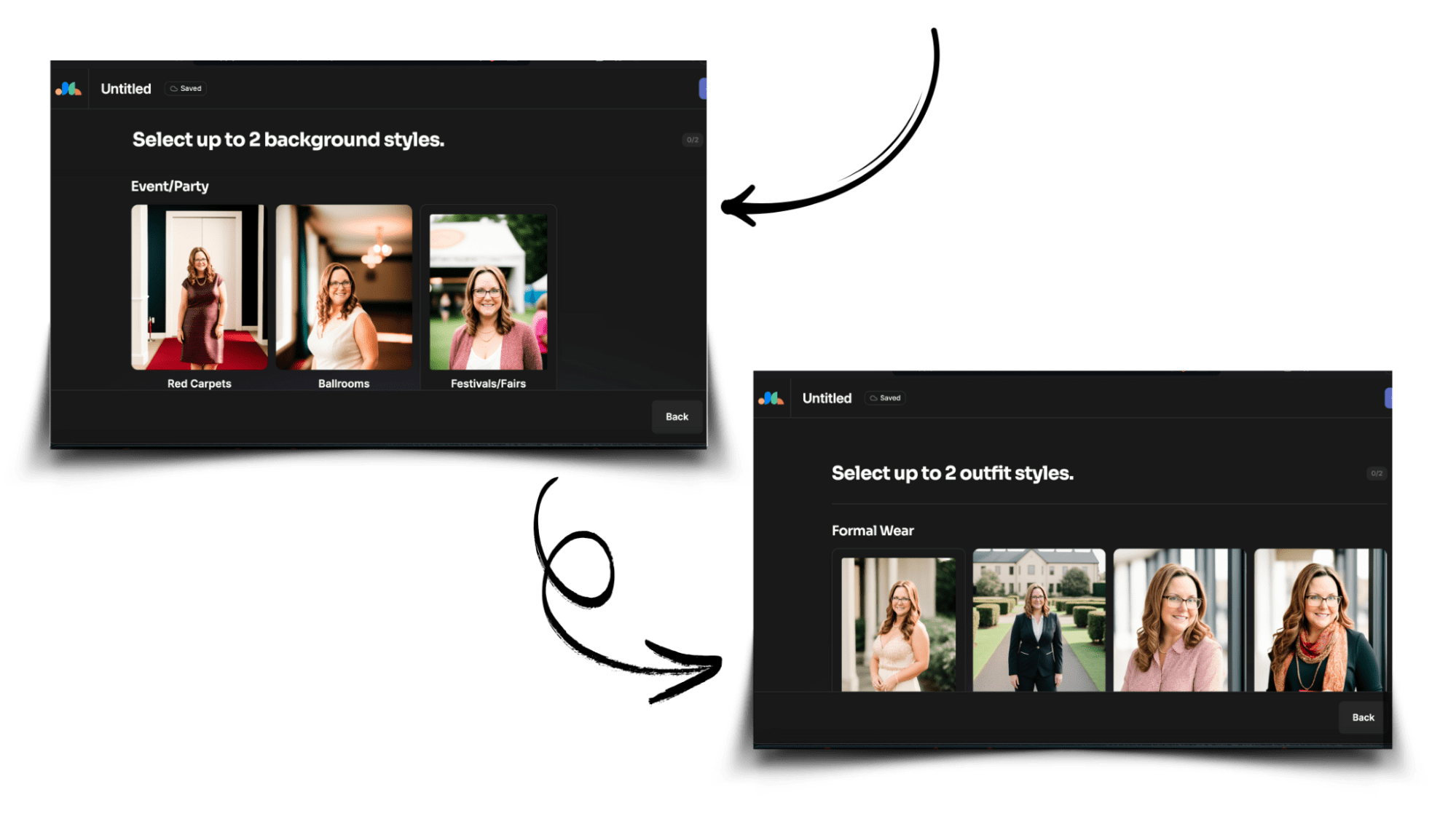
Task: Click the Saved cloud badge in the outfit styles window
Action: (885, 398)
